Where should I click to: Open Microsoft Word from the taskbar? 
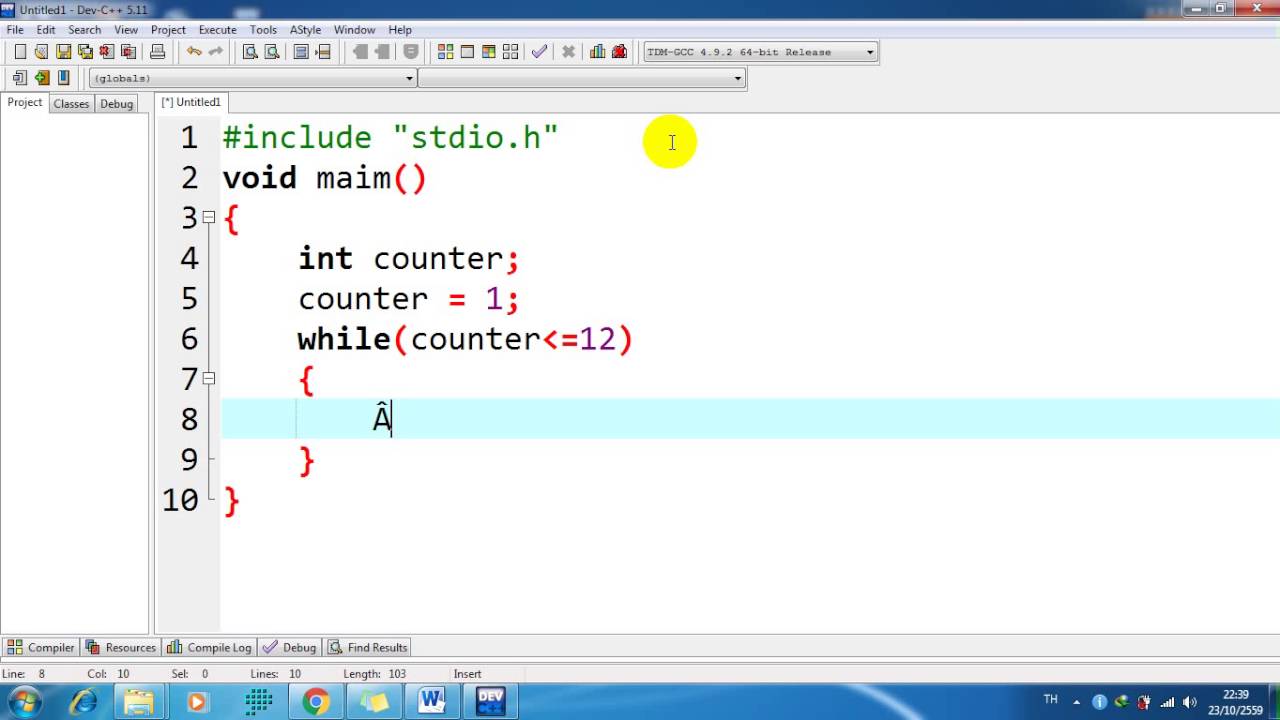coord(432,702)
